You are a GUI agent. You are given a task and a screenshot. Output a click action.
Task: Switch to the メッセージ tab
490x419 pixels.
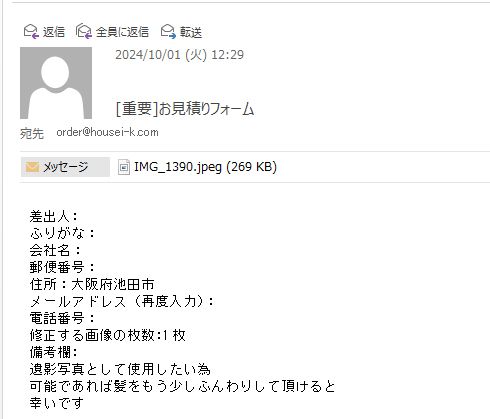click(65, 167)
